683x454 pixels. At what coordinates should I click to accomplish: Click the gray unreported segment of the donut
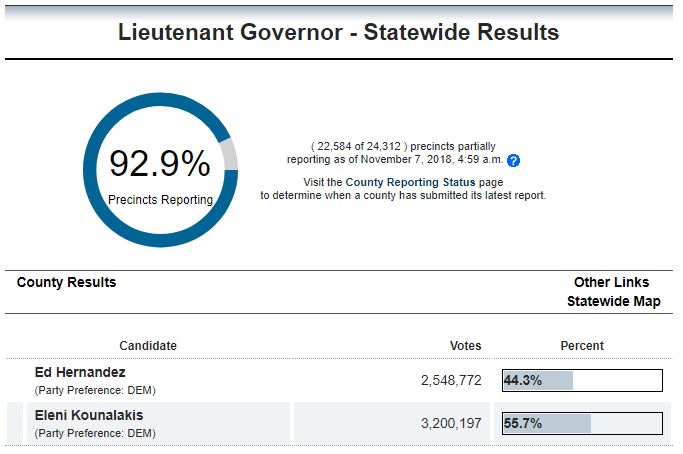[x=230, y=155]
